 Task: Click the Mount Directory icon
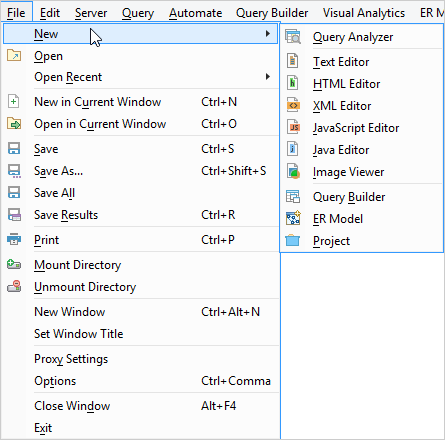[14, 265]
